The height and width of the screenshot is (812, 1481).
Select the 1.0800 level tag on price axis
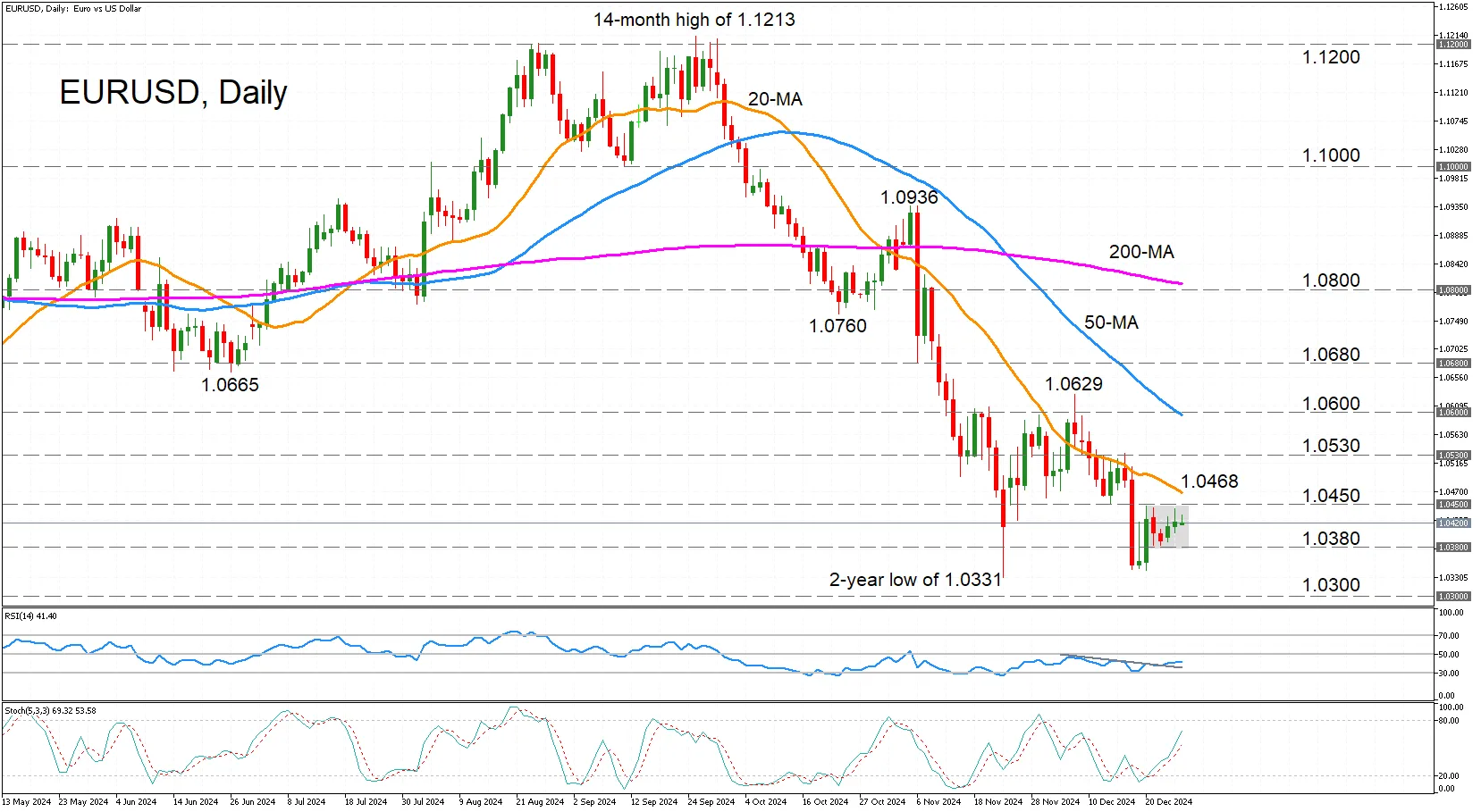pyautogui.click(x=1452, y=290)
